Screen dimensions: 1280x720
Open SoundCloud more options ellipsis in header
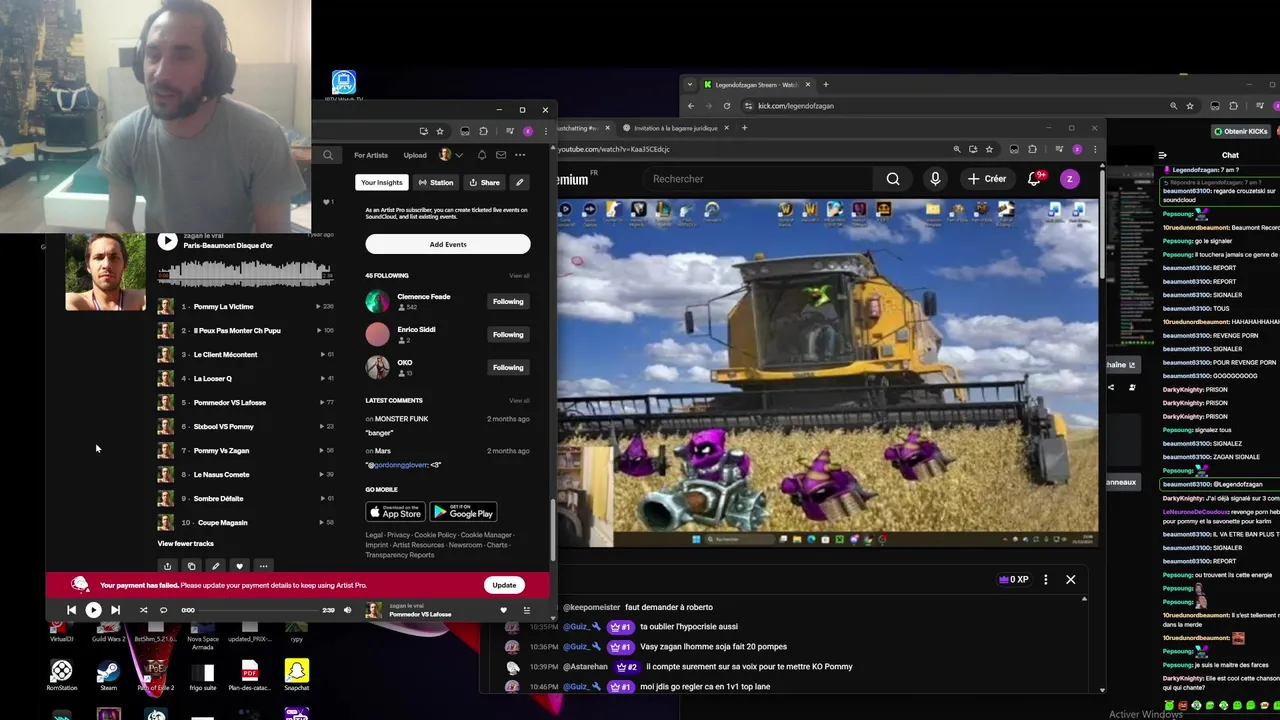pyautogui.click(x=520, y=155)
